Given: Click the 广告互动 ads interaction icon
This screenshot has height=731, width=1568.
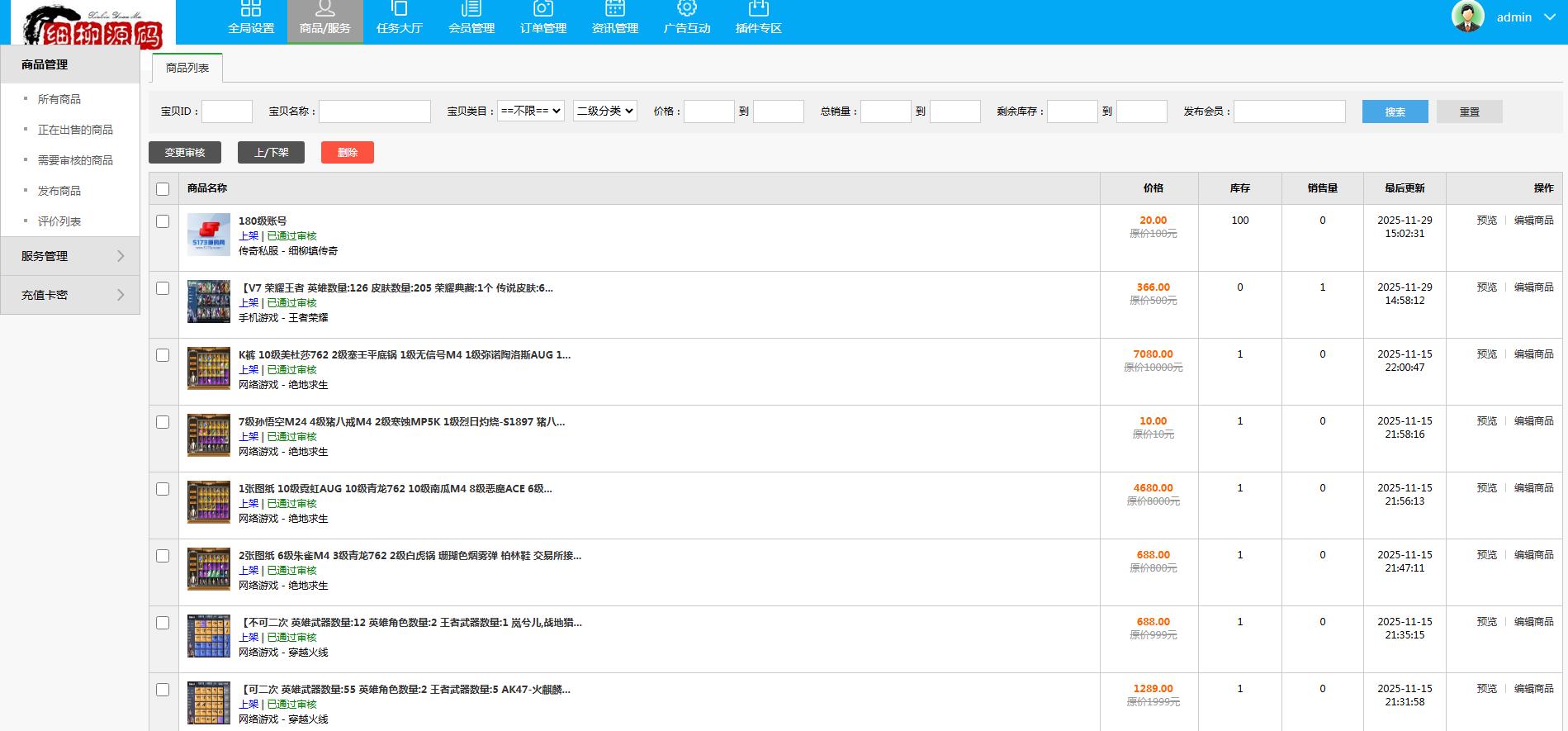Looking at the screenshot, I should coord(686,10).
